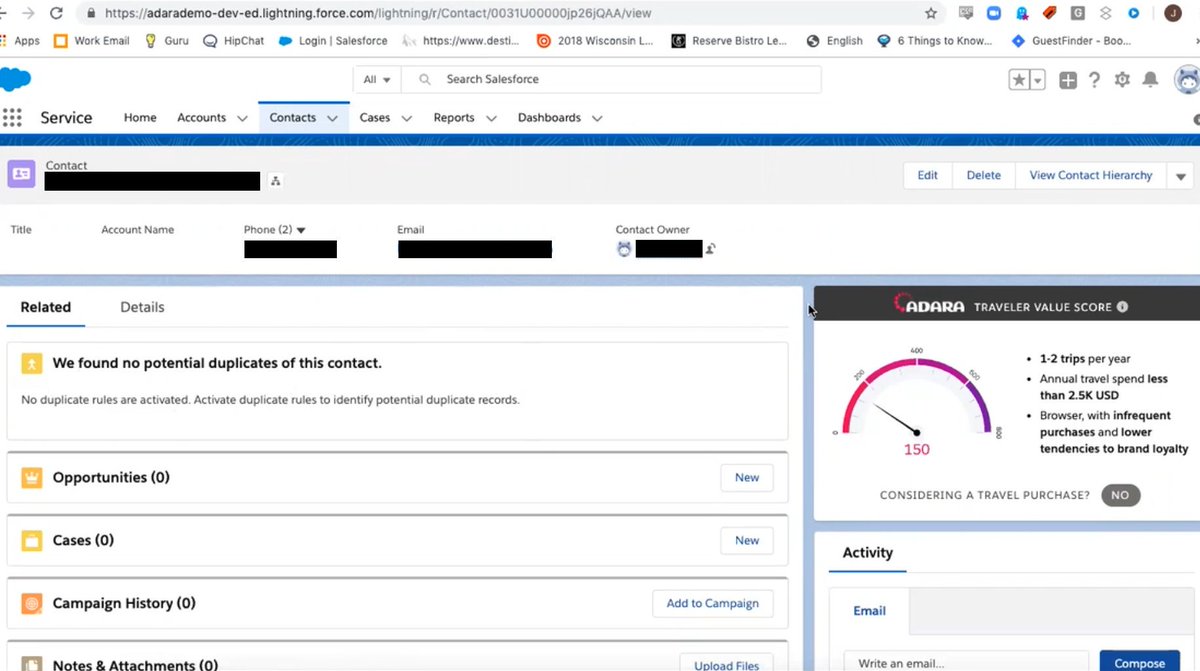Click New in Opportunities section

[x=747, y=478]
